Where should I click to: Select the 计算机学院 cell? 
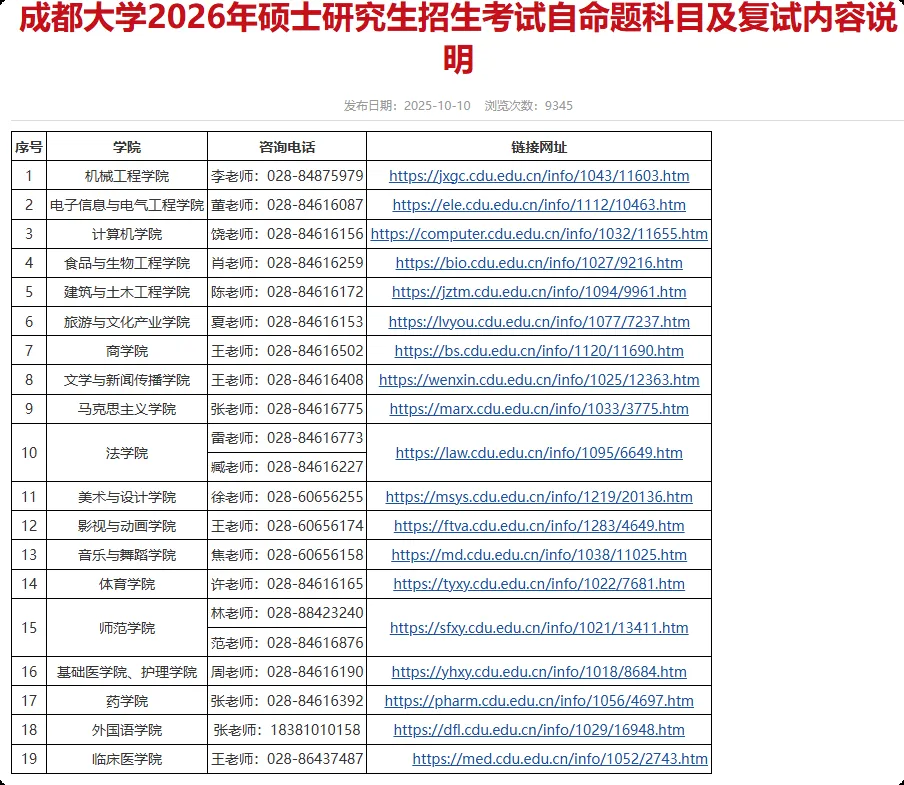127,234
